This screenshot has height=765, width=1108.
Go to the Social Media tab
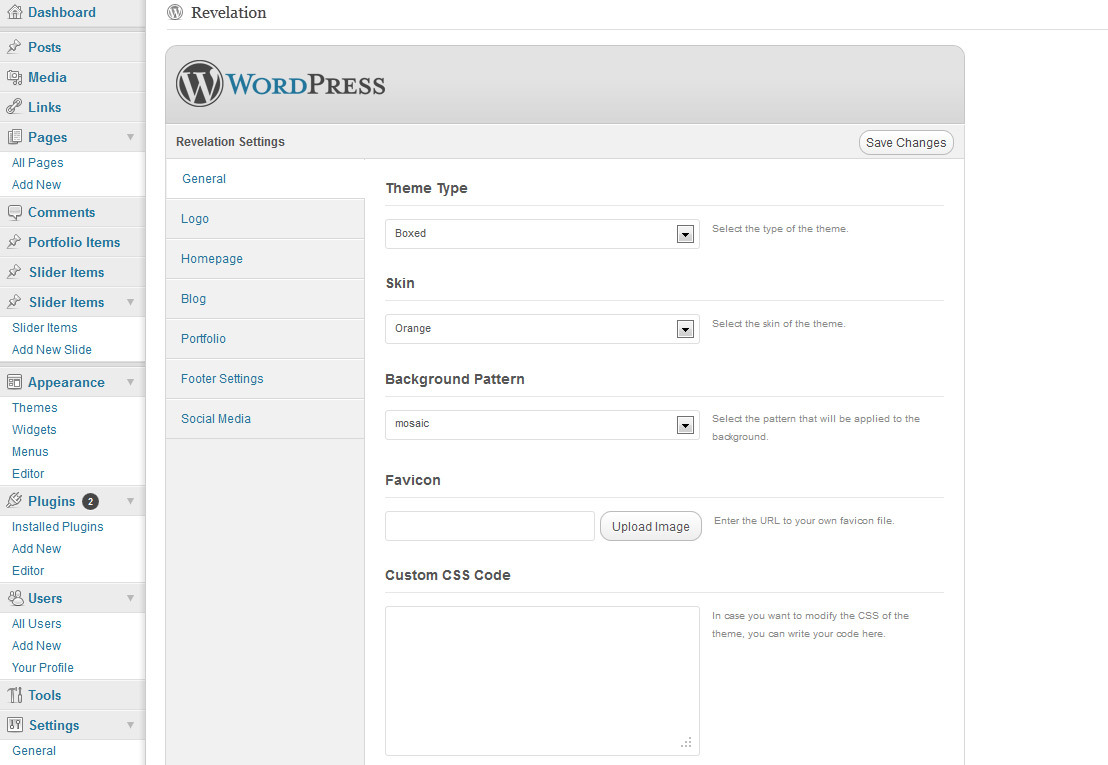pos(265,419)
